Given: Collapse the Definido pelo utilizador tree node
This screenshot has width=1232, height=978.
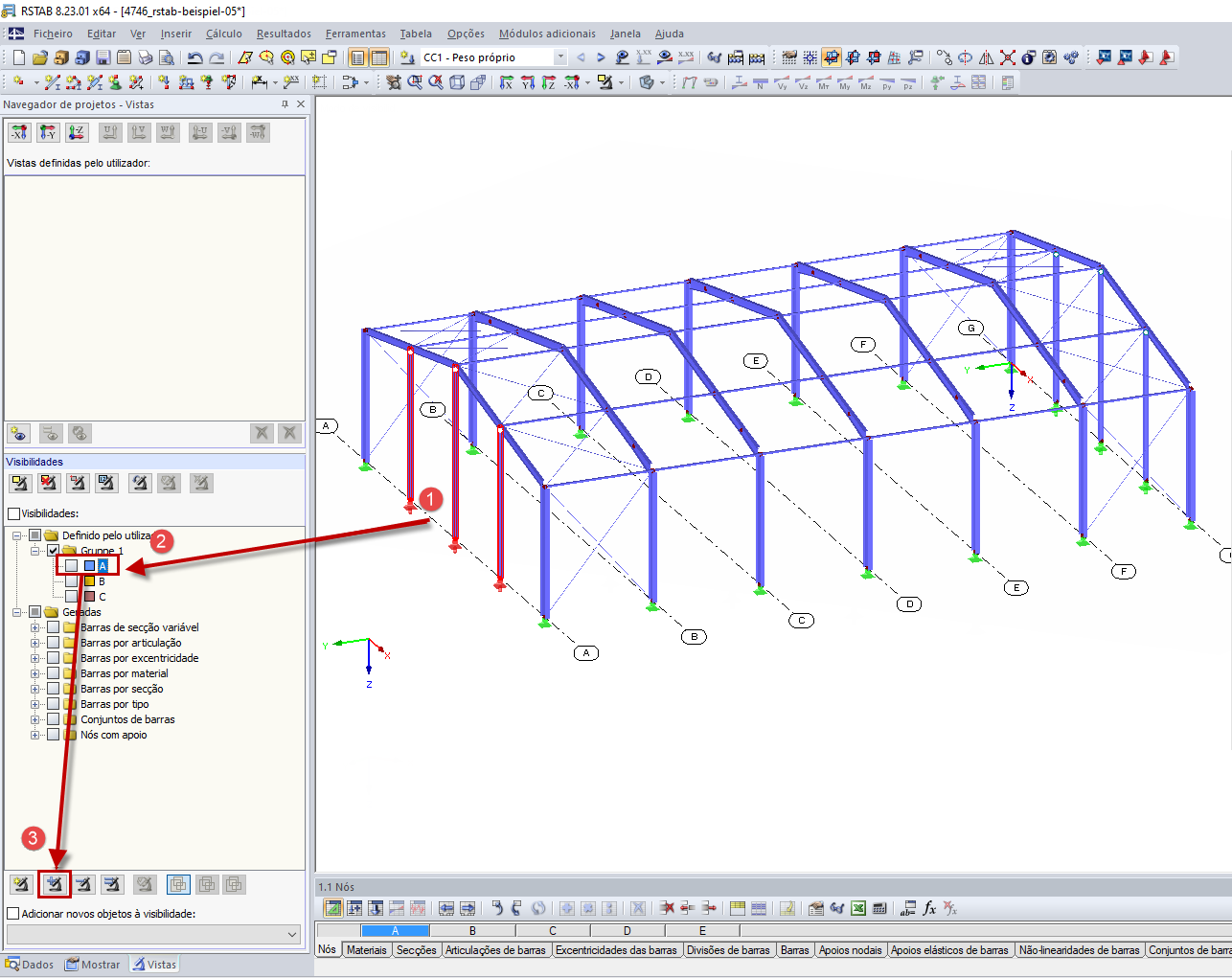Looking at the screenshot, I should pyautogui.click(x=16, y=535).
